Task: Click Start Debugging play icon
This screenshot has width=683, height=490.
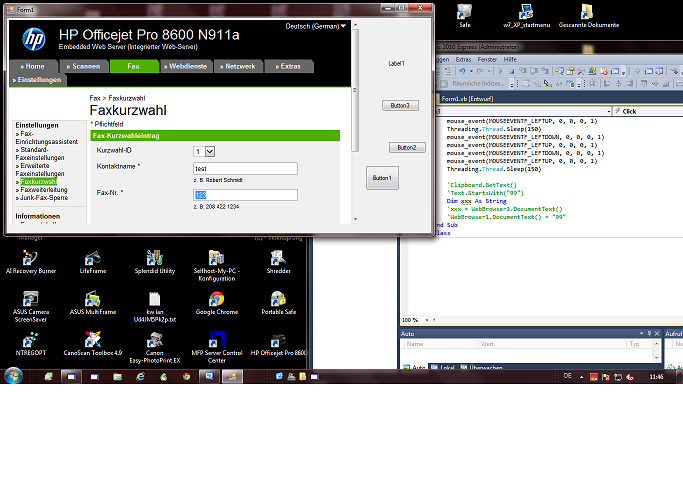Action: point(500,71)
